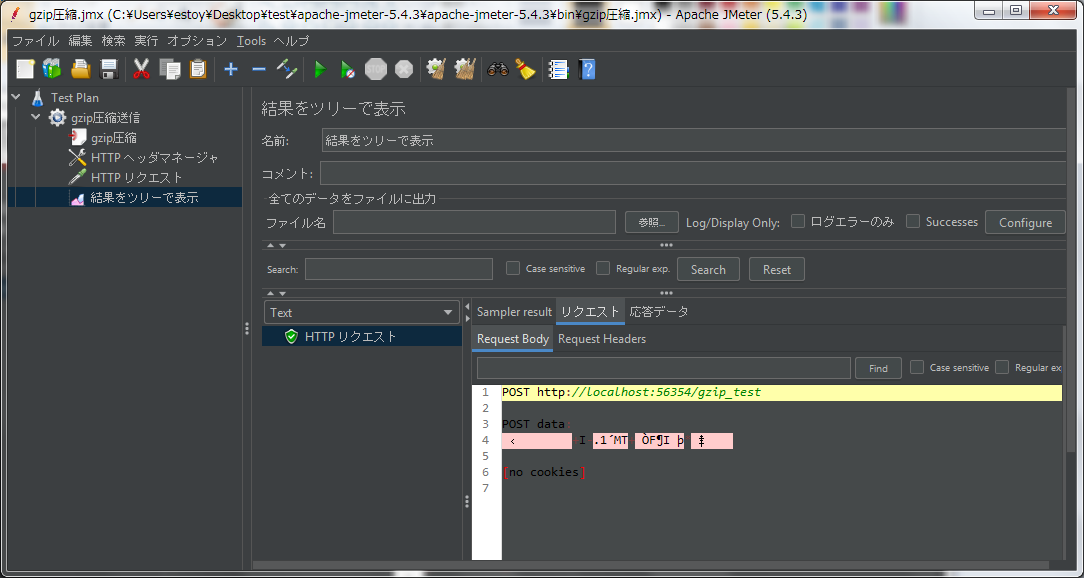Screen dimensions: 1084x578
Task: Open the Text renderer dropdown
Action: point(362,313)
